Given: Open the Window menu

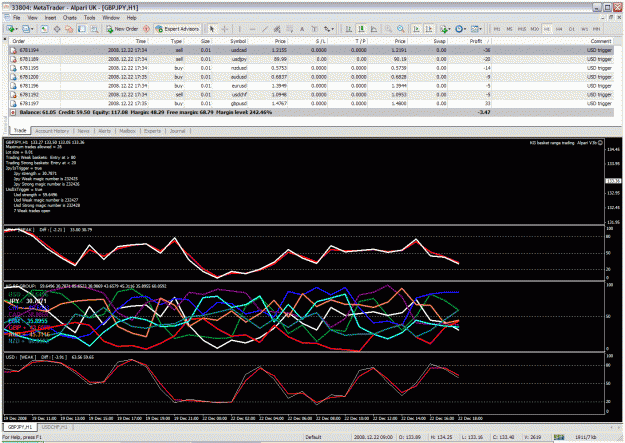Looking at the screenshot, I should [111, 18].
